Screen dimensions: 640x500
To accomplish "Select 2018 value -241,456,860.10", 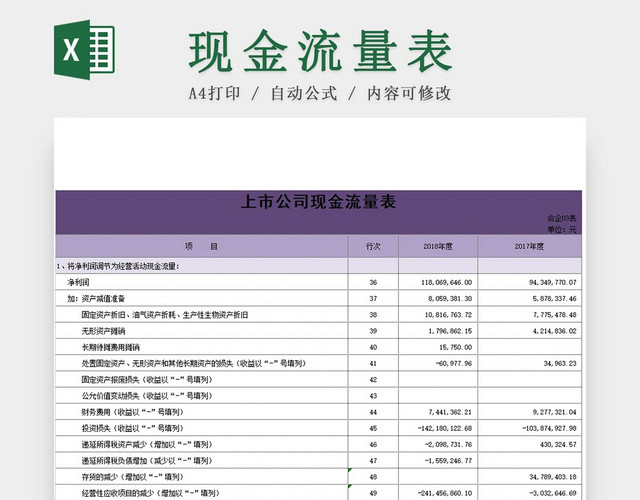I will coord(438,493).
